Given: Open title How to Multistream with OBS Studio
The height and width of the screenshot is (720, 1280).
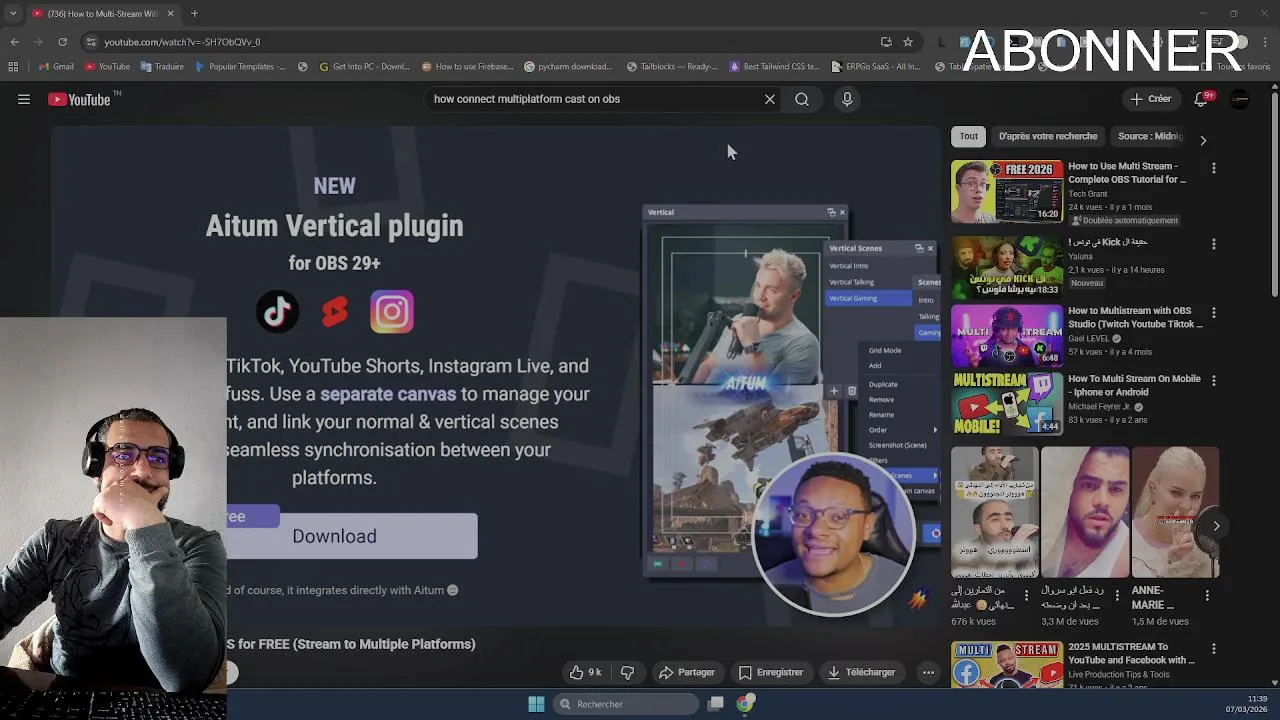Looking at the screenshot, I should point(1135,317).
